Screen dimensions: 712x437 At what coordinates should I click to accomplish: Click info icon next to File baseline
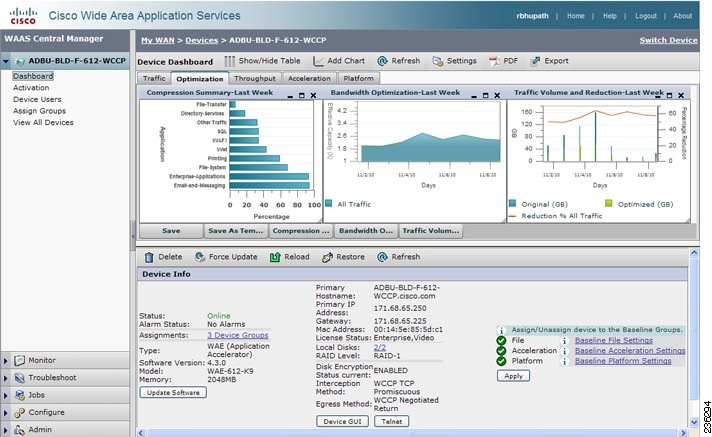pos(564,341)
